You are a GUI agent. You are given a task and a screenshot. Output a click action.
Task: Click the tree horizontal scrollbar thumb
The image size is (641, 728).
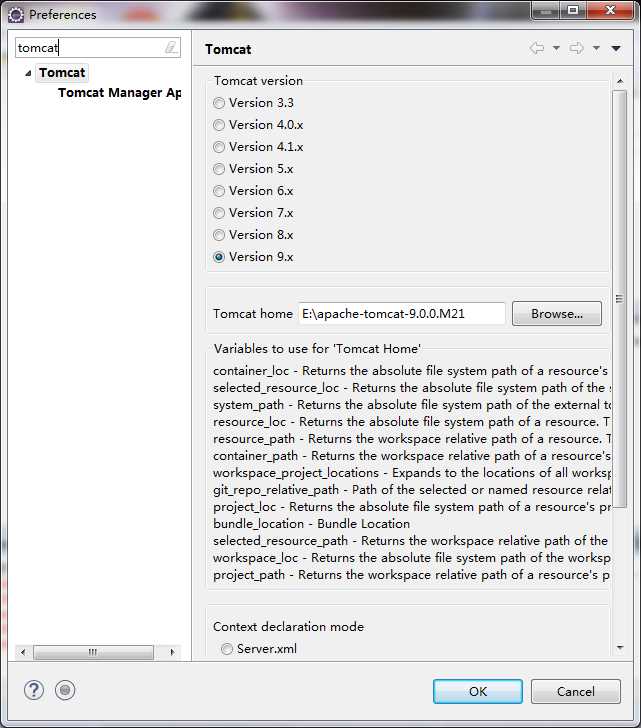93,652
